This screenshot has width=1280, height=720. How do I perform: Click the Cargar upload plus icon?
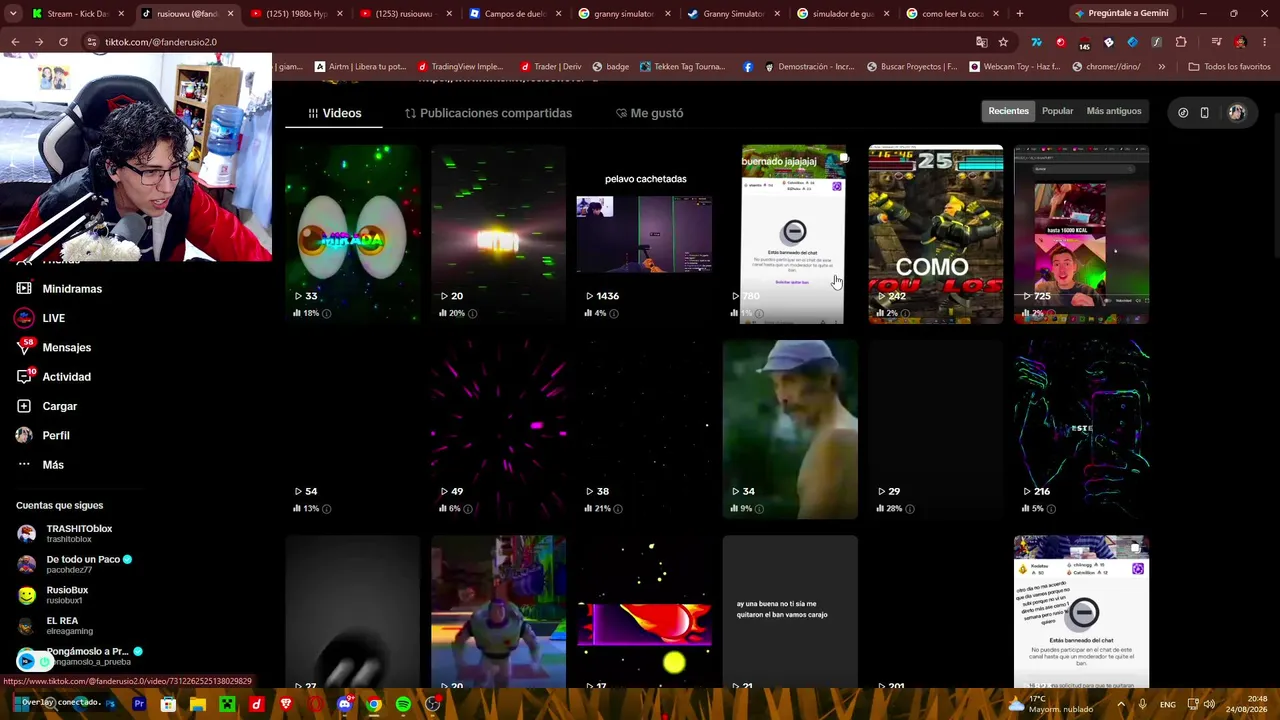tap(24, 406)
